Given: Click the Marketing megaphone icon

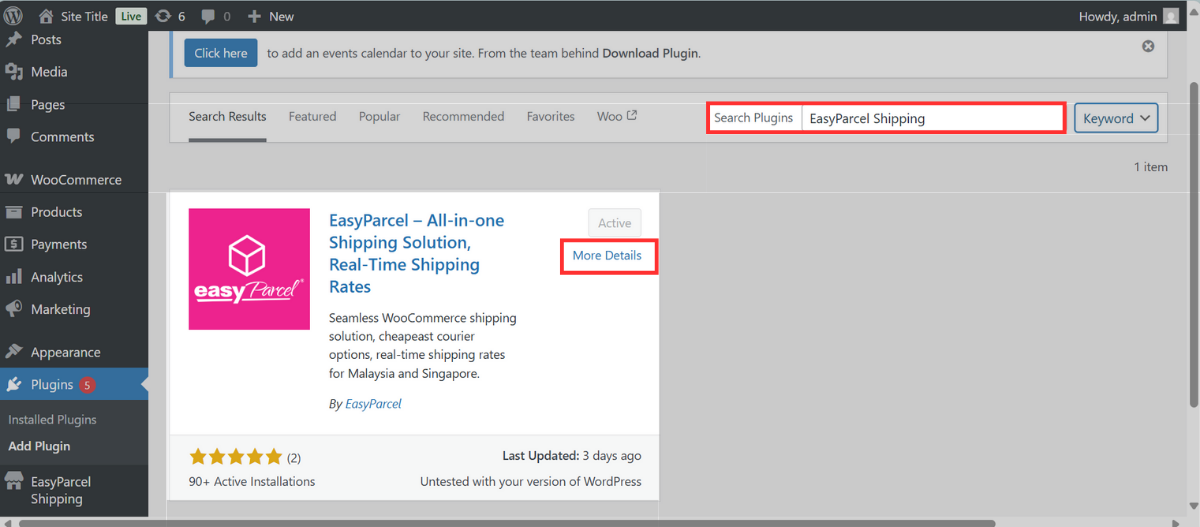Looking at the screenshot, I should click(14, 309).
